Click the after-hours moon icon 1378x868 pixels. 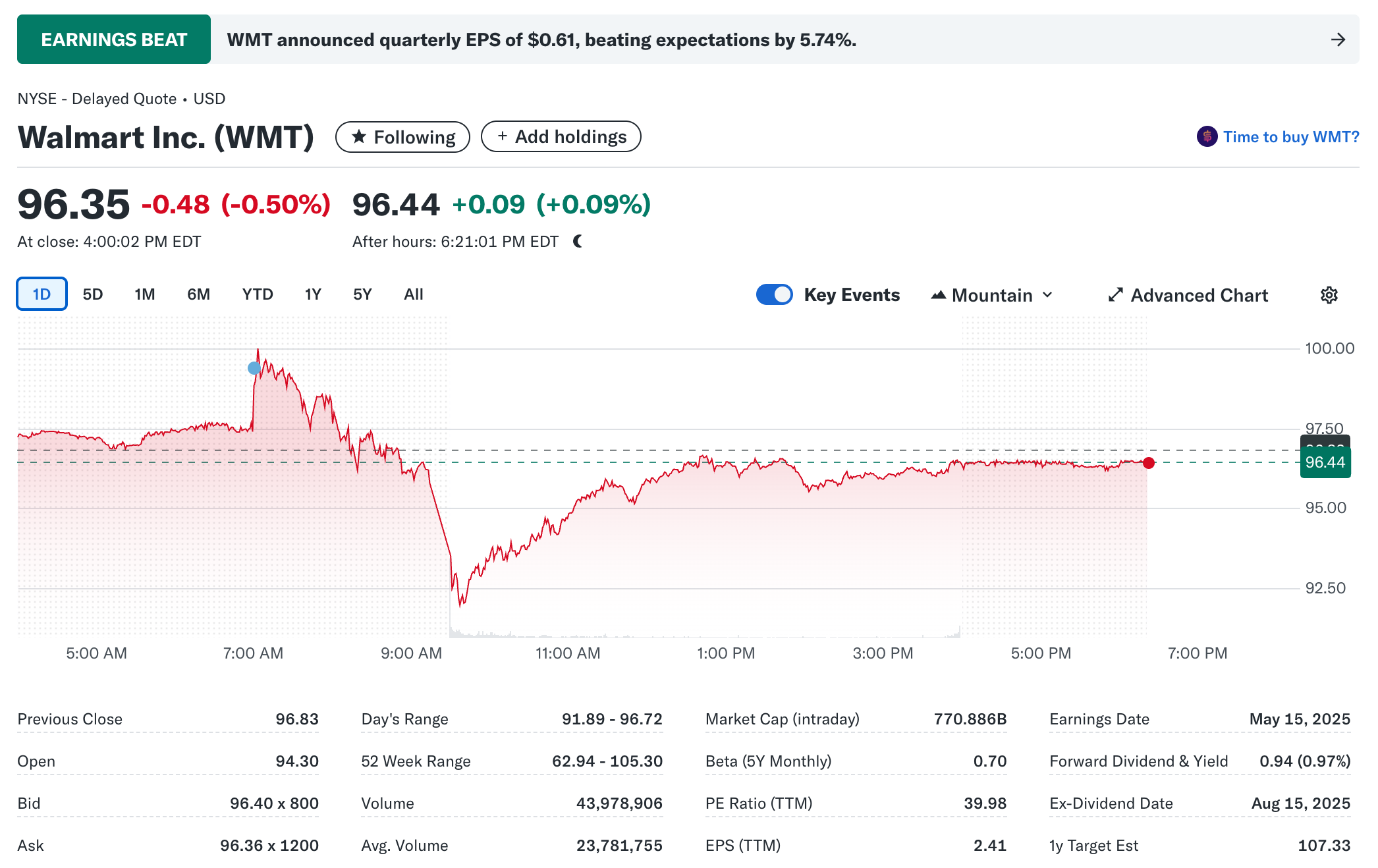coord(578,242)
